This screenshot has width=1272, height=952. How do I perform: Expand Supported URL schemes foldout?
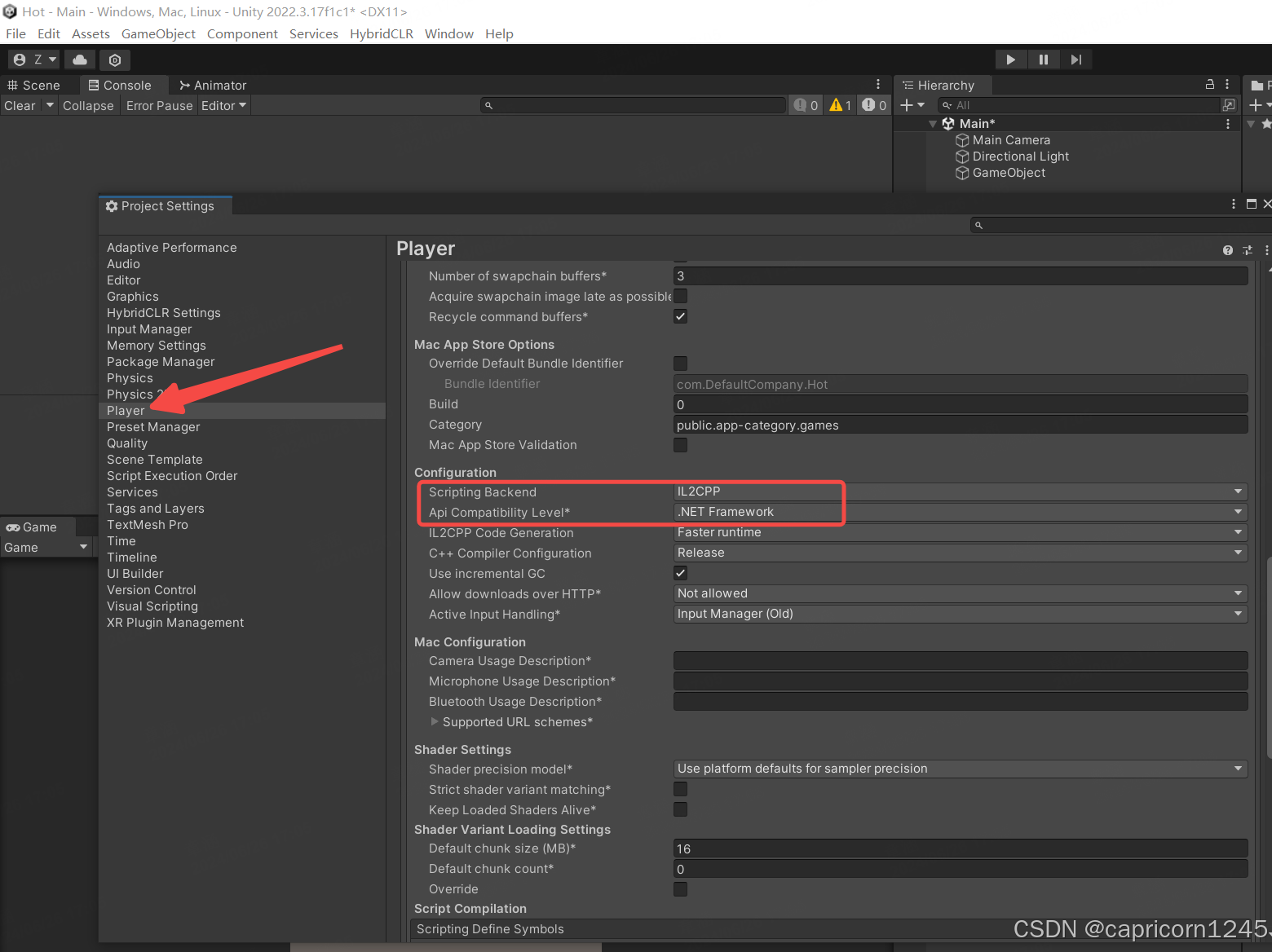435,722
